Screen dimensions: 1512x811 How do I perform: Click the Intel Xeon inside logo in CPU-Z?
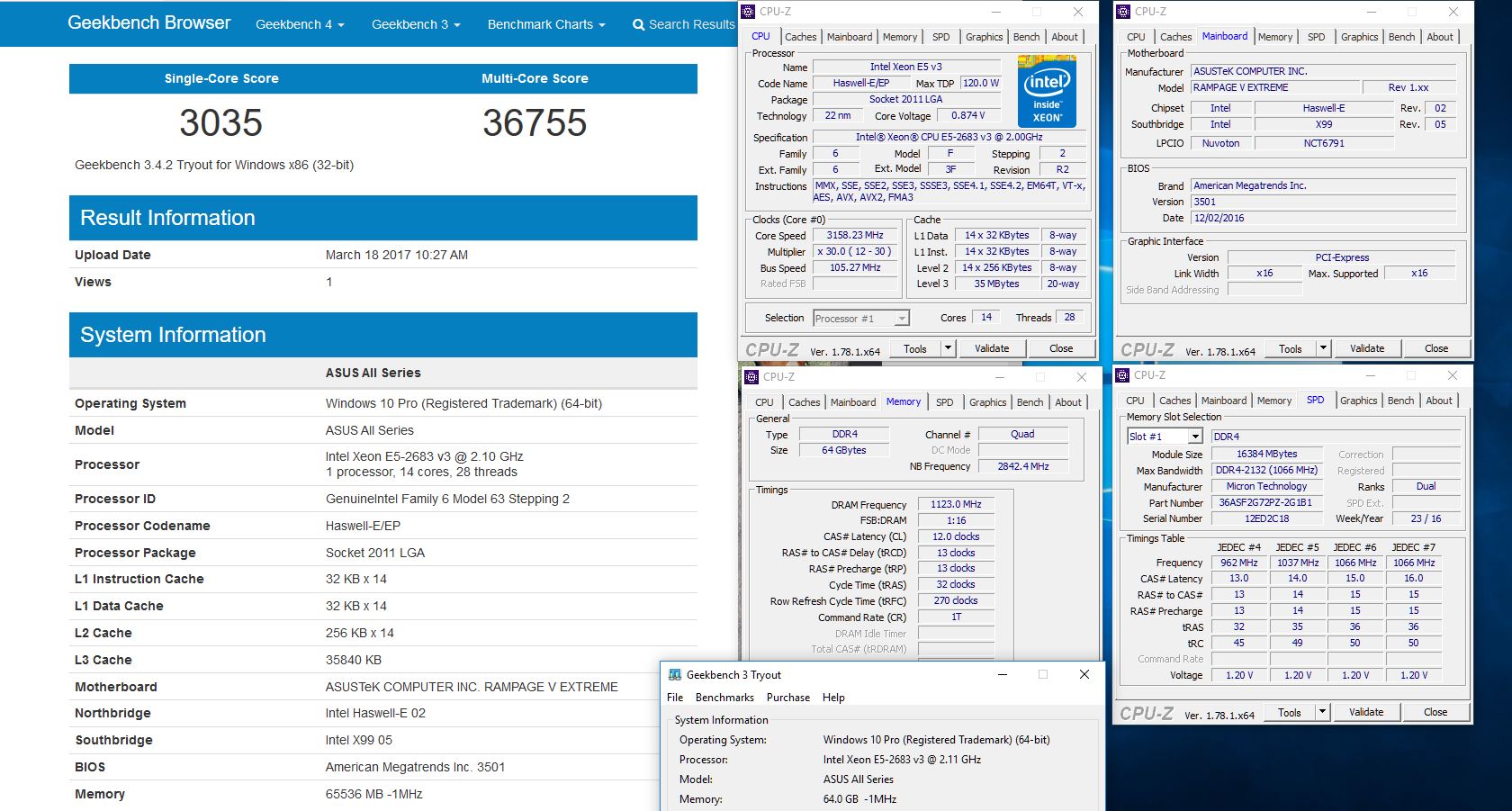(1047, 92)
